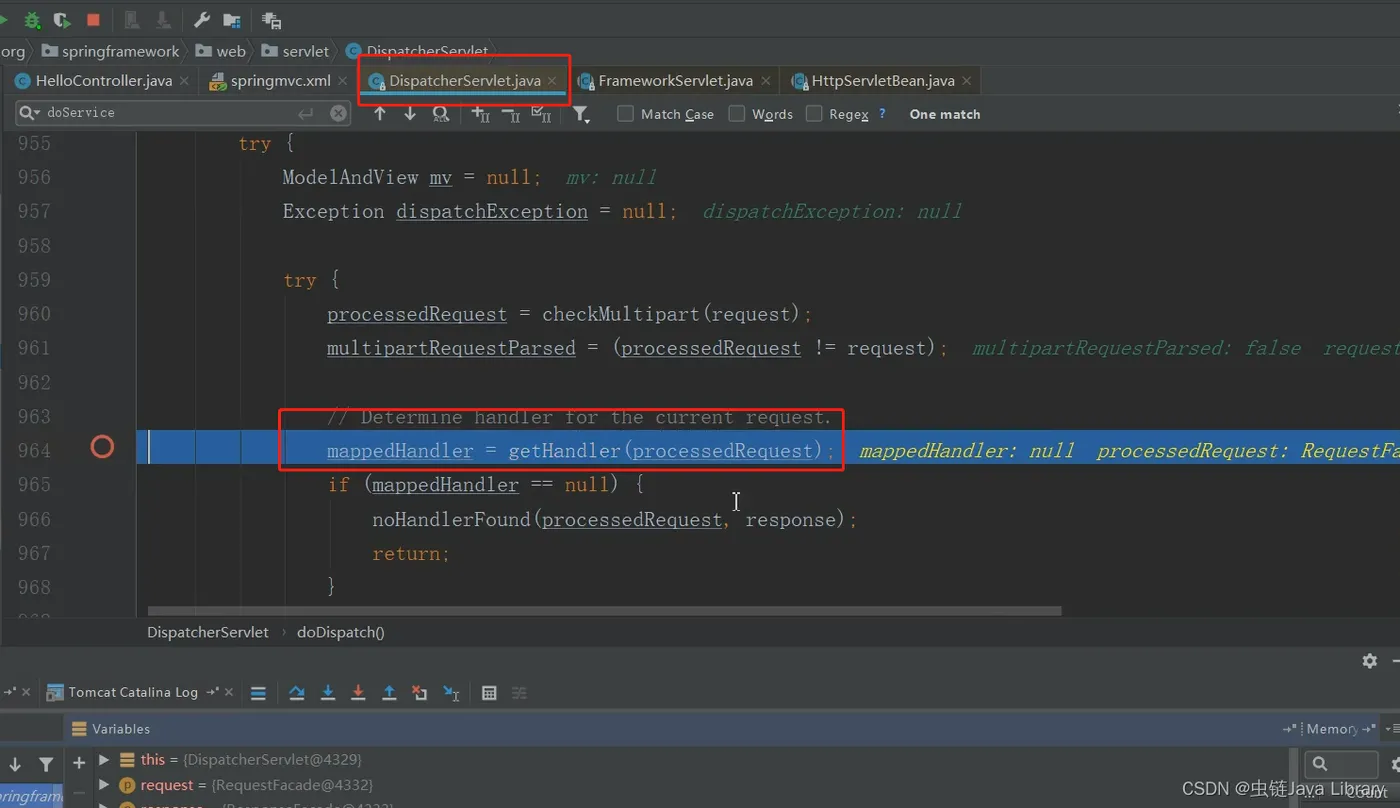Unselect occurrence via the minus cursor icon
Viewport: 1400px width, 808px height.
tap(511, 114)
